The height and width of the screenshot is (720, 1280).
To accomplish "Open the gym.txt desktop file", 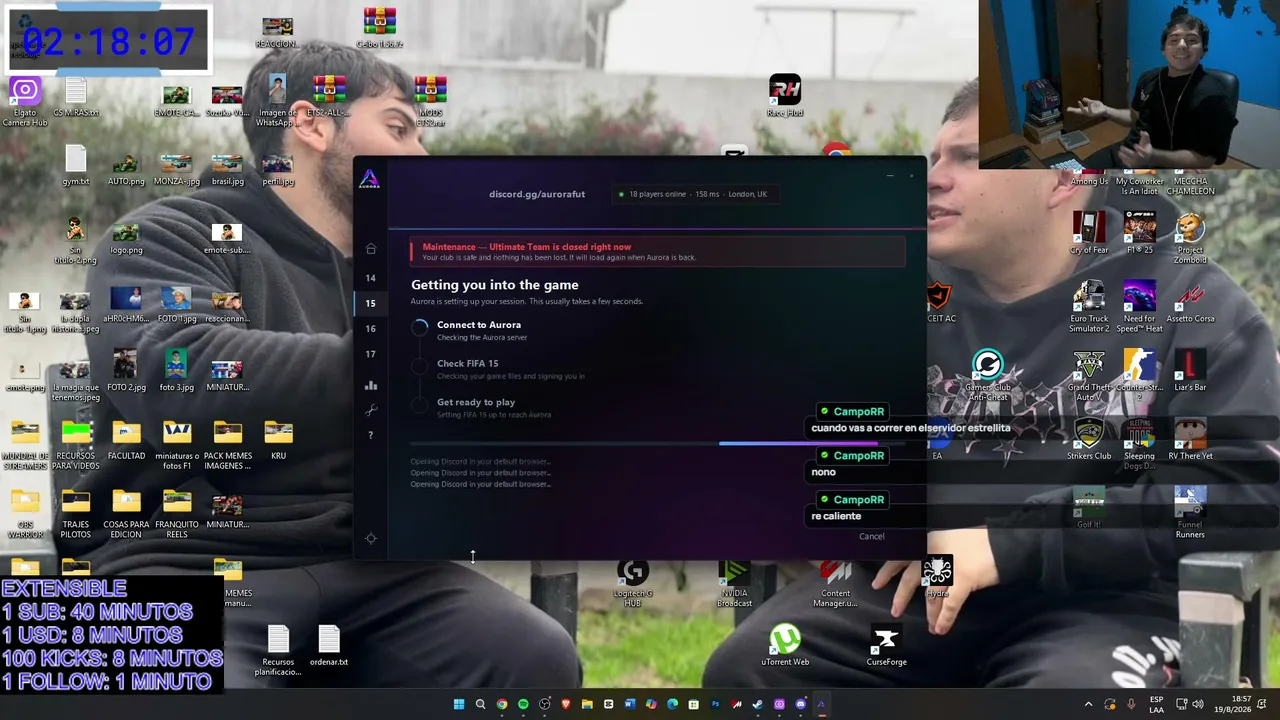I will click(x=76, y=166).
